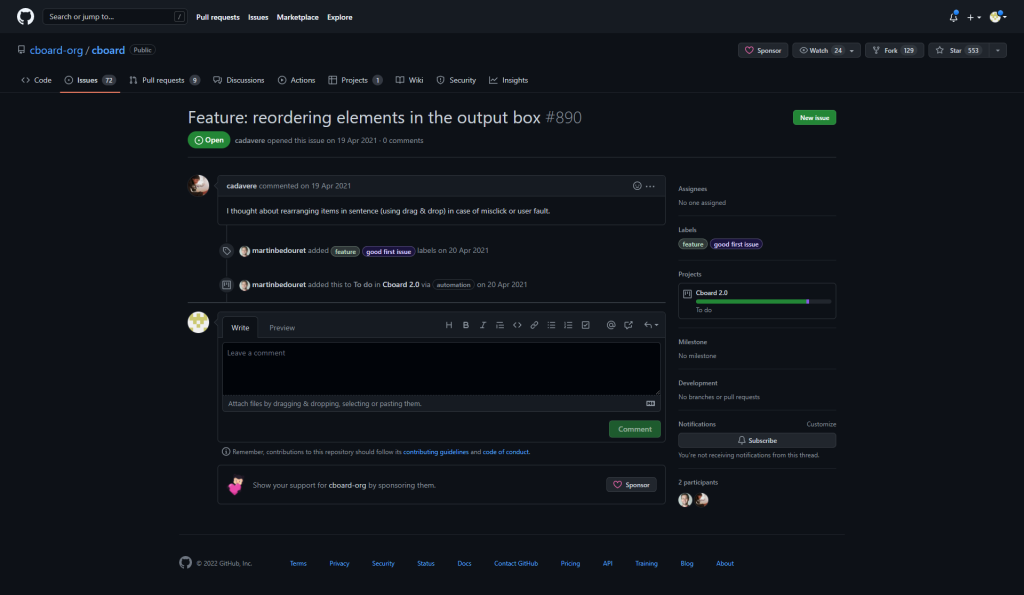This screenshot has width=1024, height=595.
Task: Open the repository Projects tab
Action: click(x=355, y=80)
